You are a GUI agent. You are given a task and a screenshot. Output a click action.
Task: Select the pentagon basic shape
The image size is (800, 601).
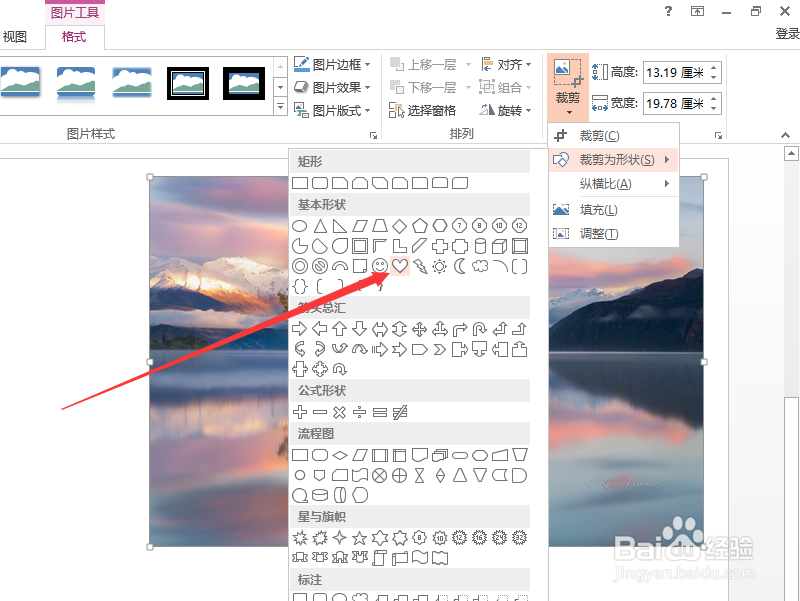(419, 226)
